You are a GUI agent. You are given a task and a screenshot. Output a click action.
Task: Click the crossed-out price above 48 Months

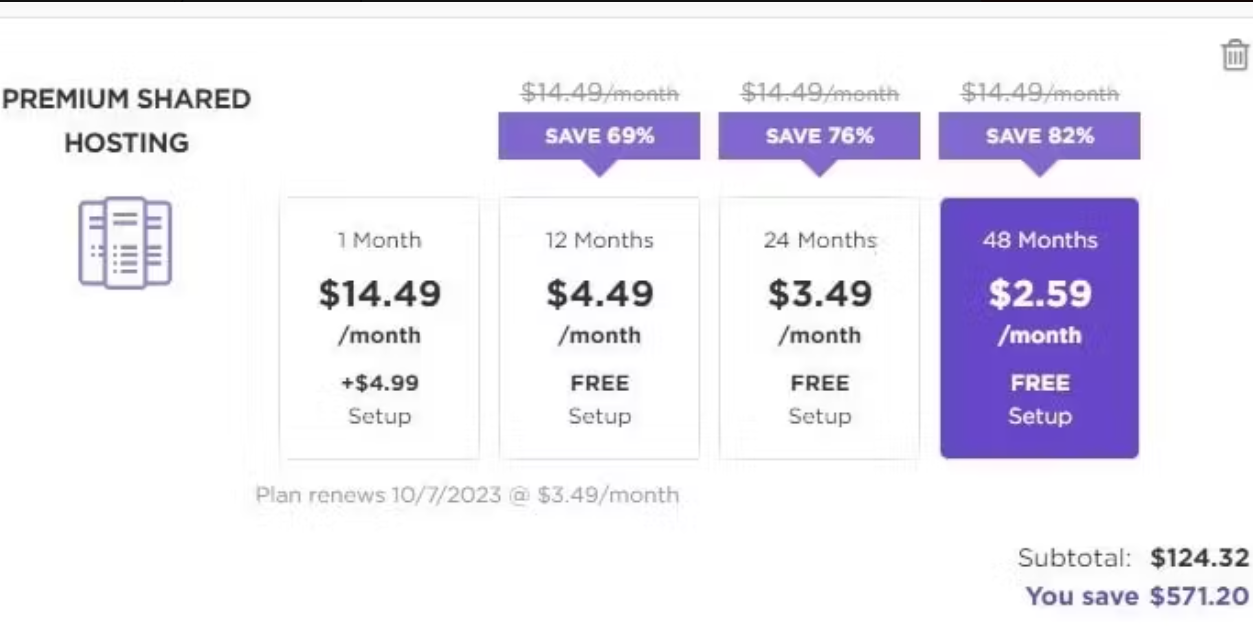1040,93
